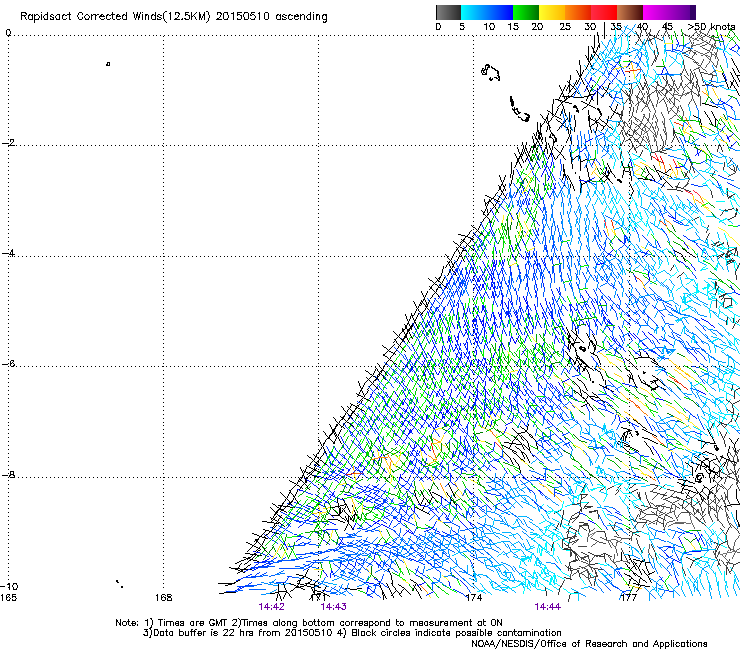Click the red 30-35 knots legend segment
The width and height of the screenshot is (740, 650).
(x=604, y=12)
